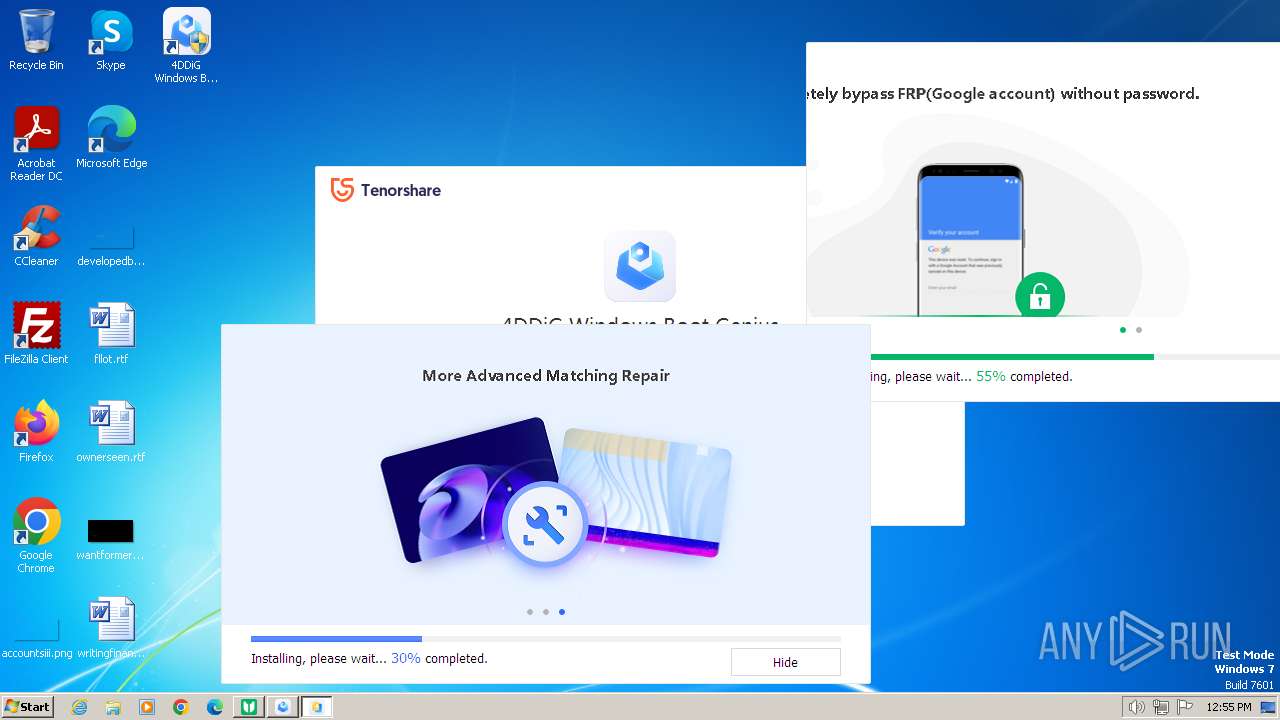
Task: Click the Show desktop button
Action: point(1268,707)
